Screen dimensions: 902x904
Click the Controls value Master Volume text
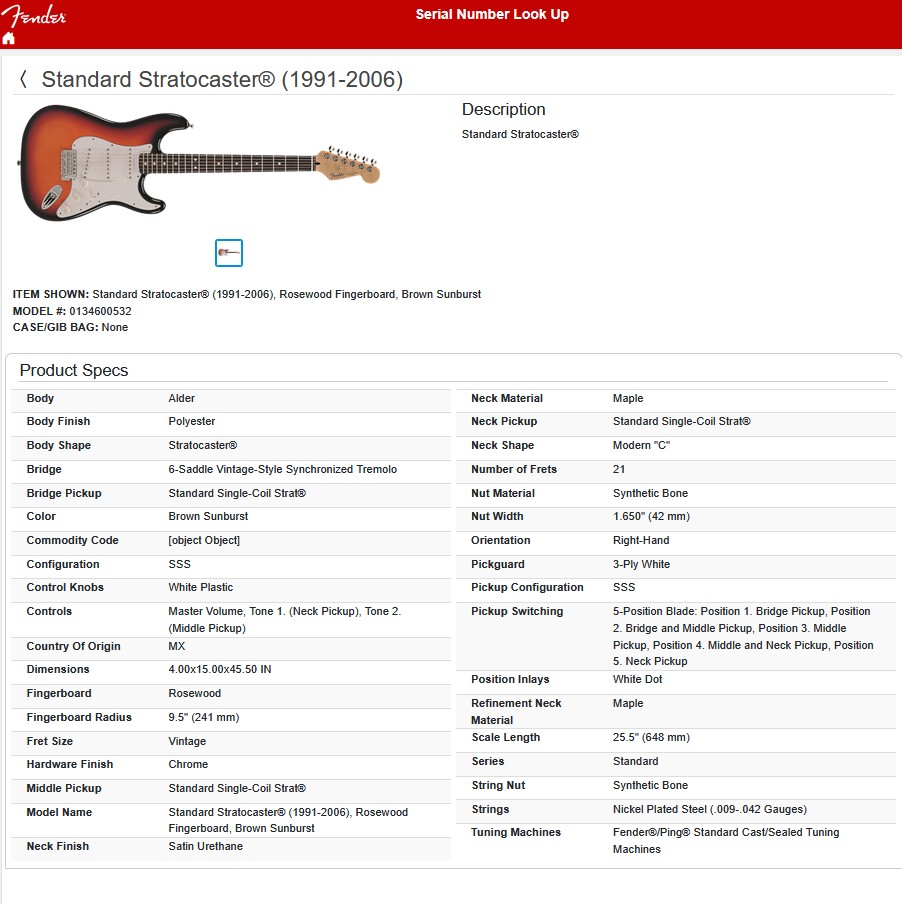tap(284, 620)
